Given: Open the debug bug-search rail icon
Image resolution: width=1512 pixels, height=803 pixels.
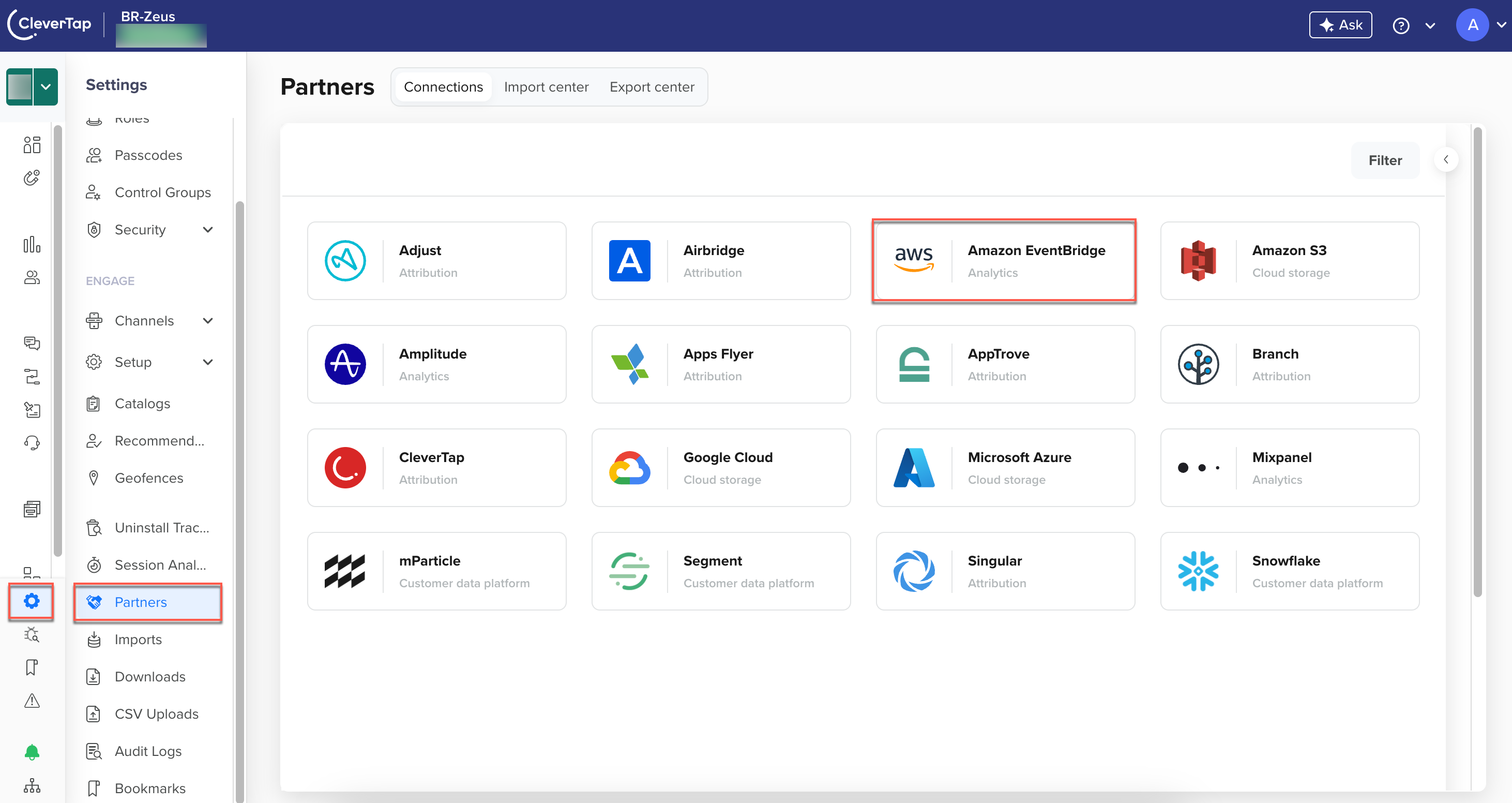Looking at the screenshot, I should (x=32, y=634).
